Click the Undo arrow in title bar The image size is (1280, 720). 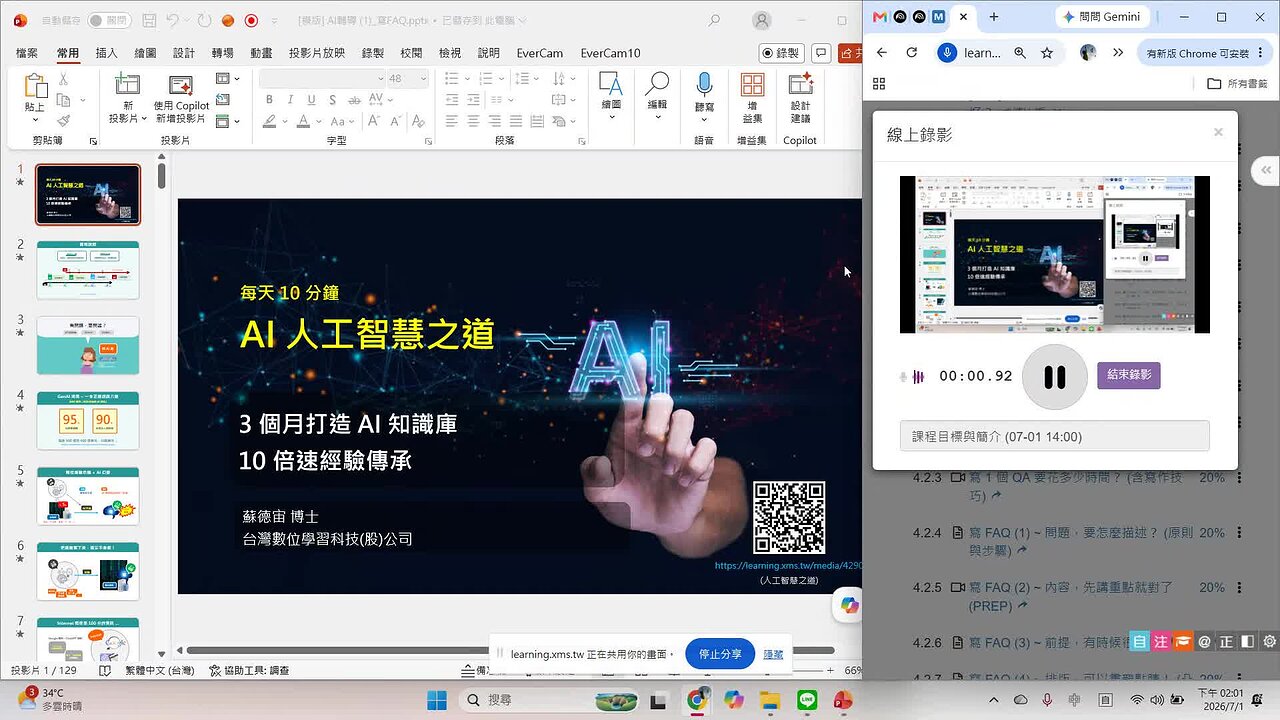point(174,20)
